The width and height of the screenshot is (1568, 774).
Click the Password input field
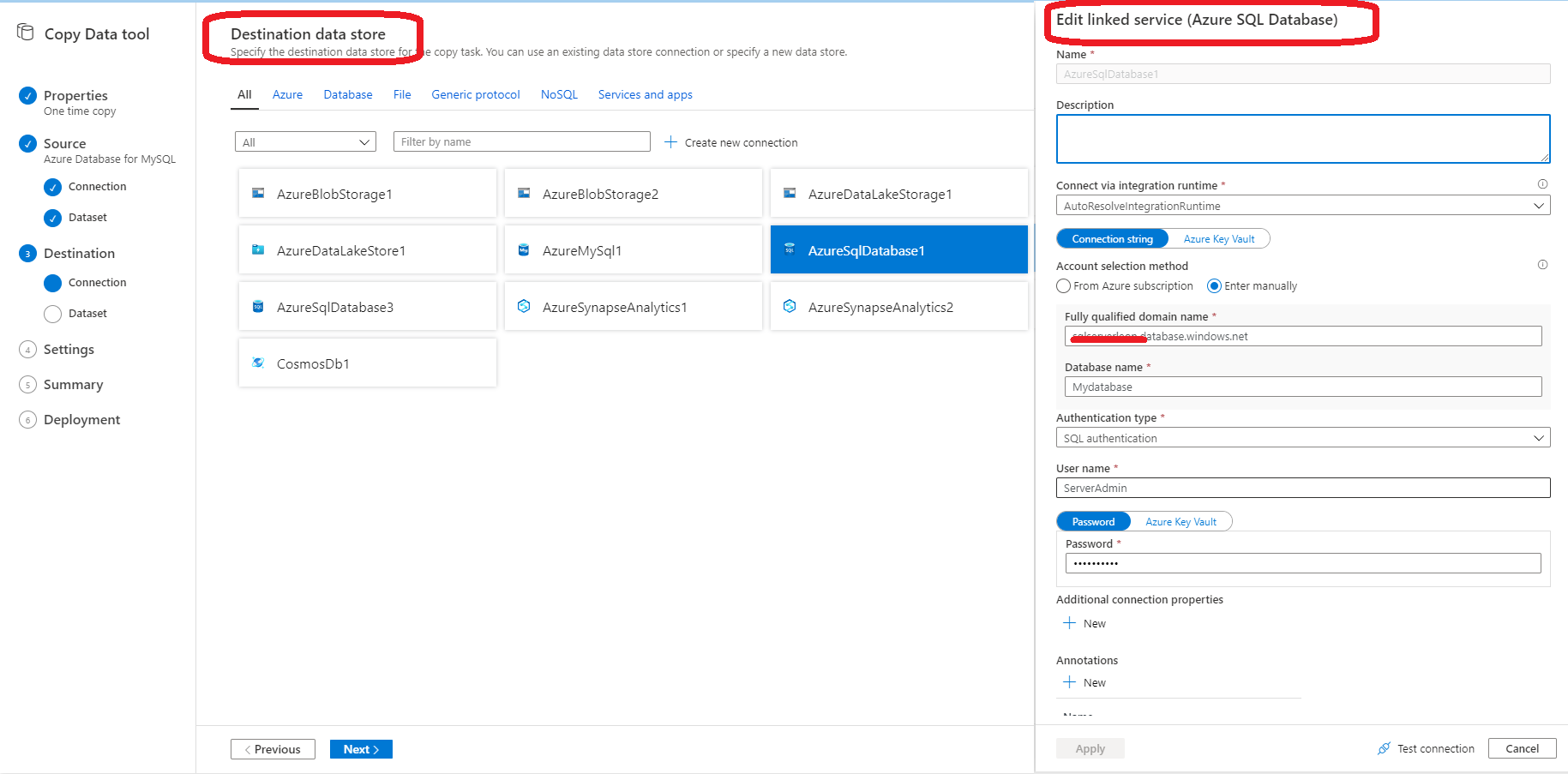point(1303,563)
